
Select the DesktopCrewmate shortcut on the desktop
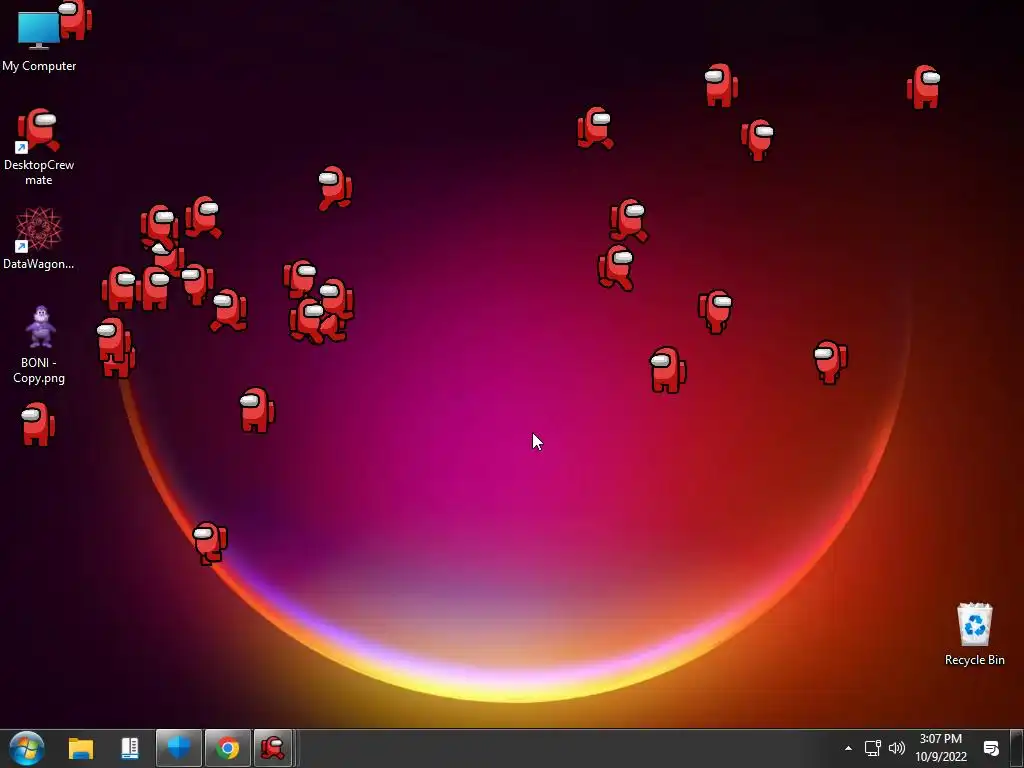tap(39, 147)
